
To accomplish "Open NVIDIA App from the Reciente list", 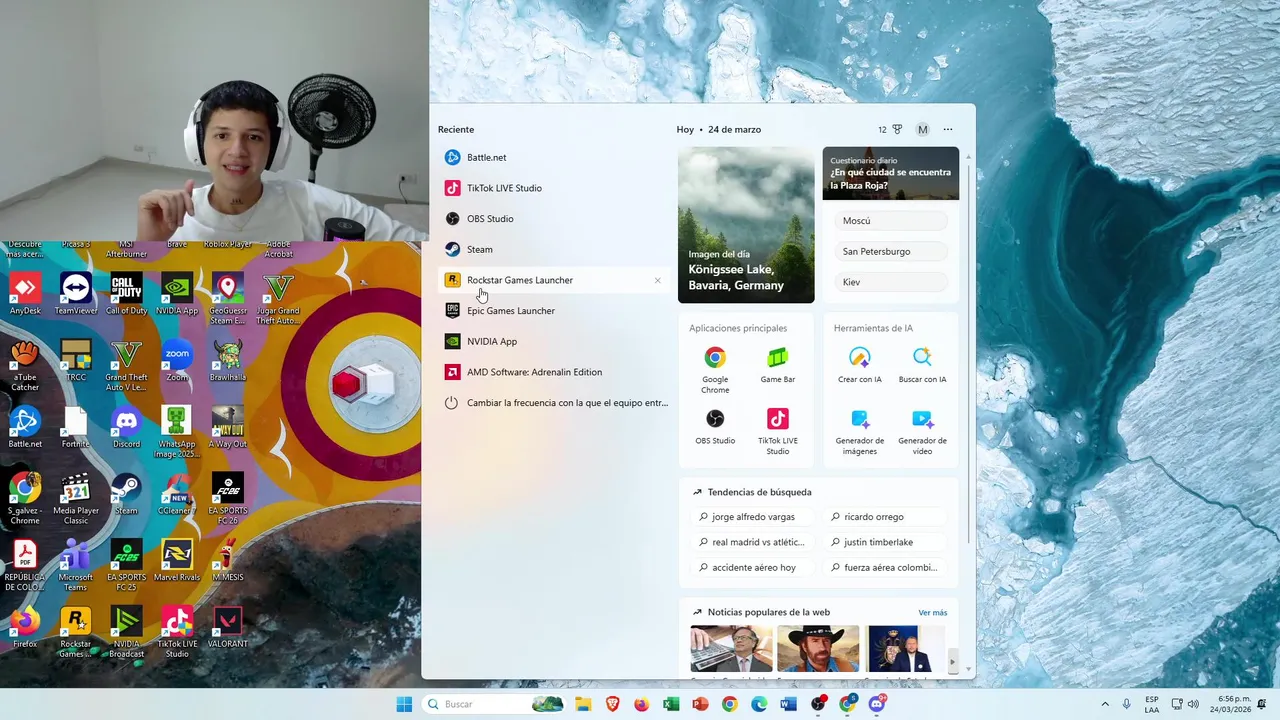I will [555, 341].
